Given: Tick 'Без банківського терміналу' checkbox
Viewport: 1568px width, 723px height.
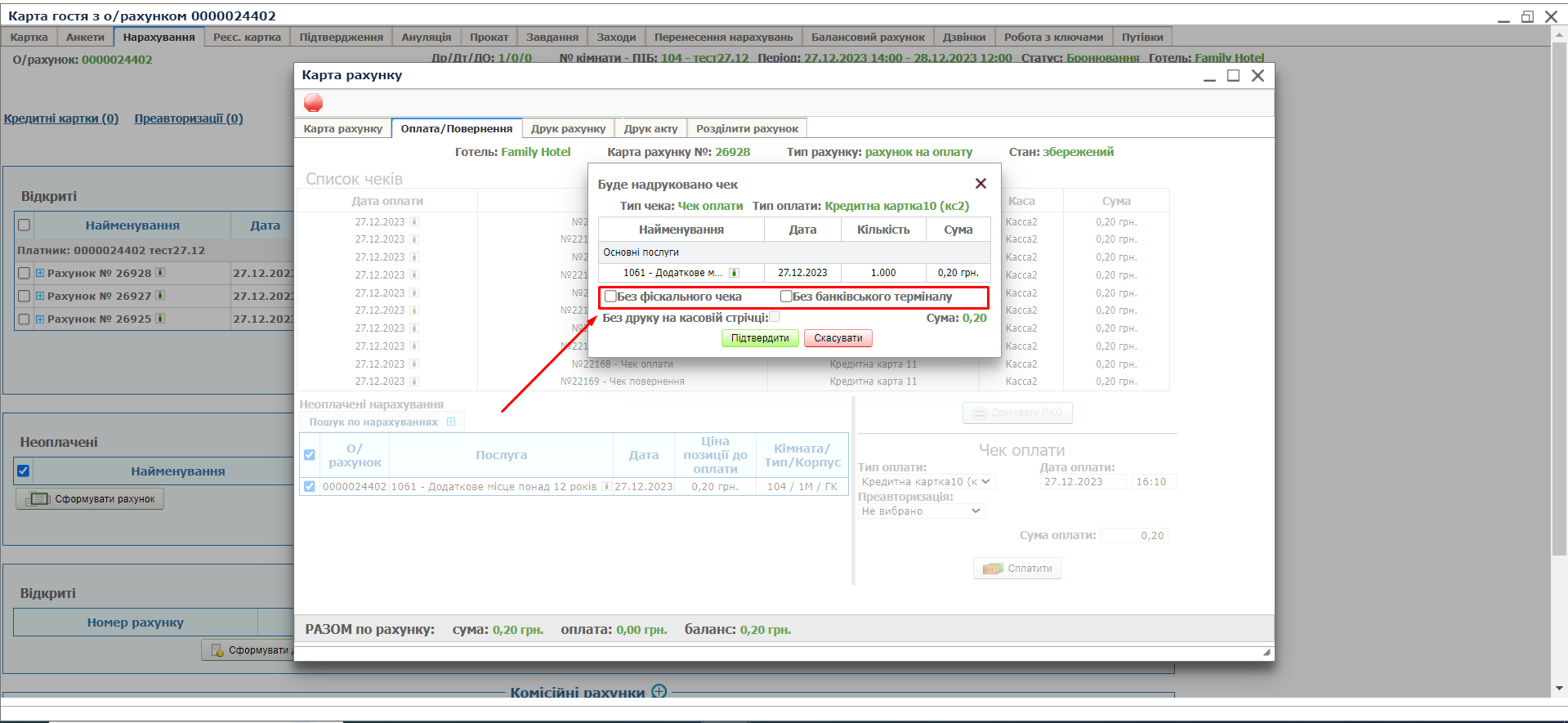Looking at the screenshot, I should click(786, 297).
